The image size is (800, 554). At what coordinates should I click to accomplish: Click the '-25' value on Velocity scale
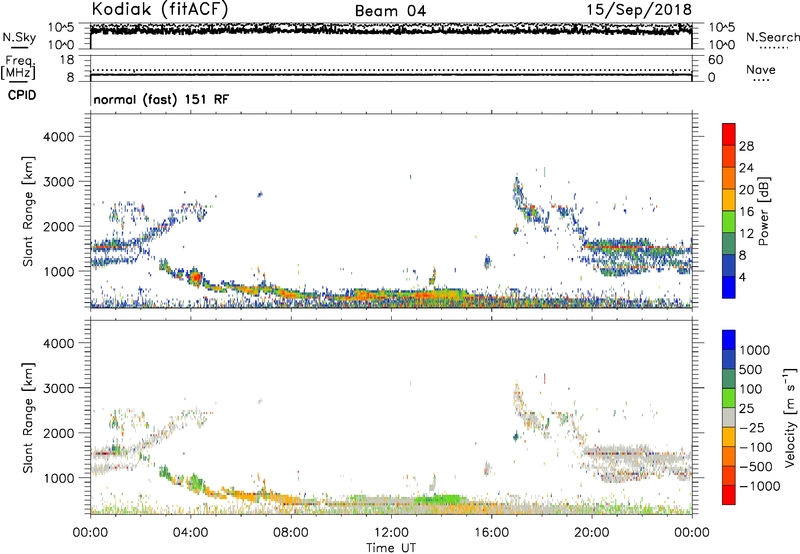(x=752, y=428)
